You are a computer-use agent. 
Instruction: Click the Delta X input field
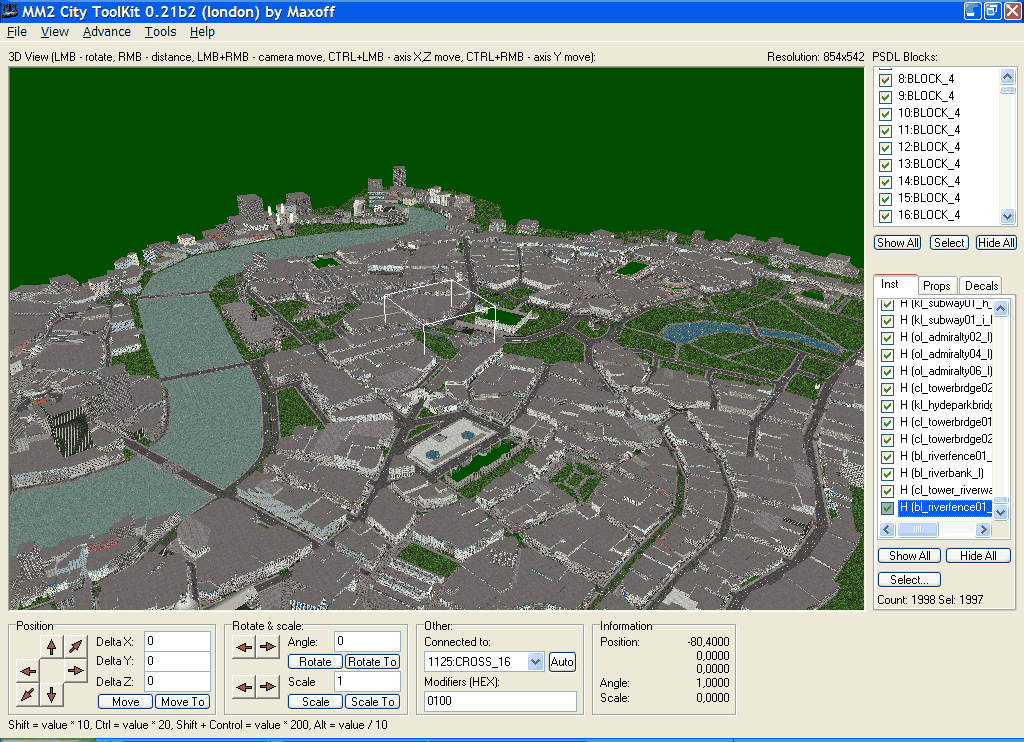[x=177, y=641]
